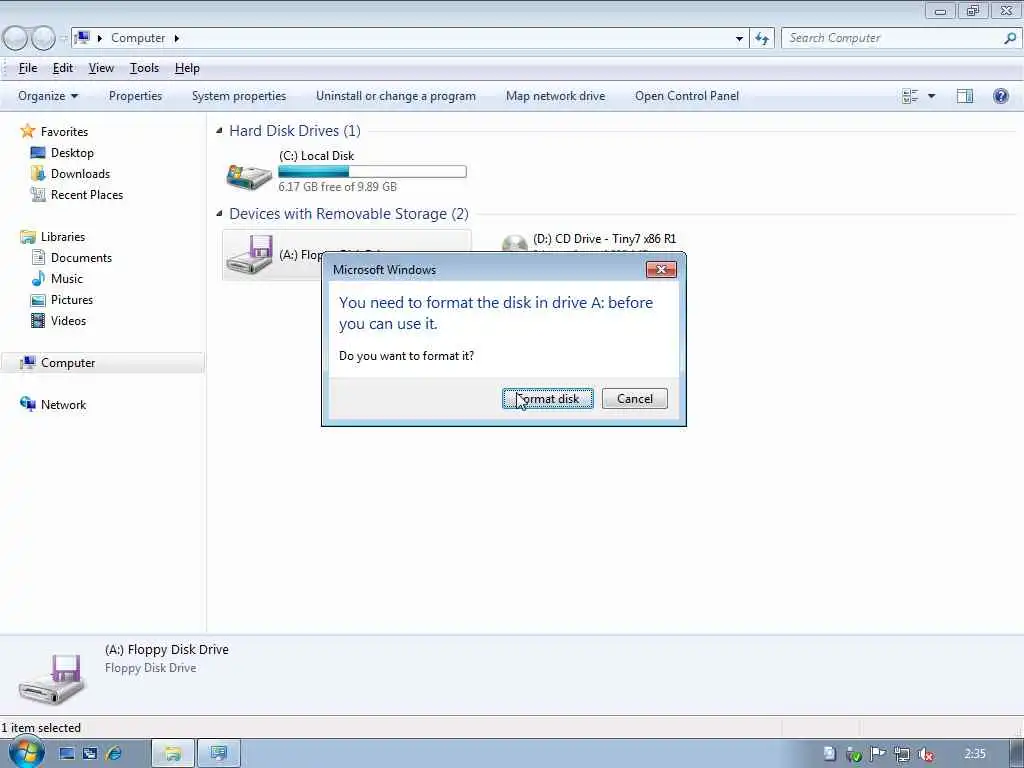Image resolution: width=1024 pixels, height=768 pixels.
Task: Open the View menu
Action: [x=101, y=68]
